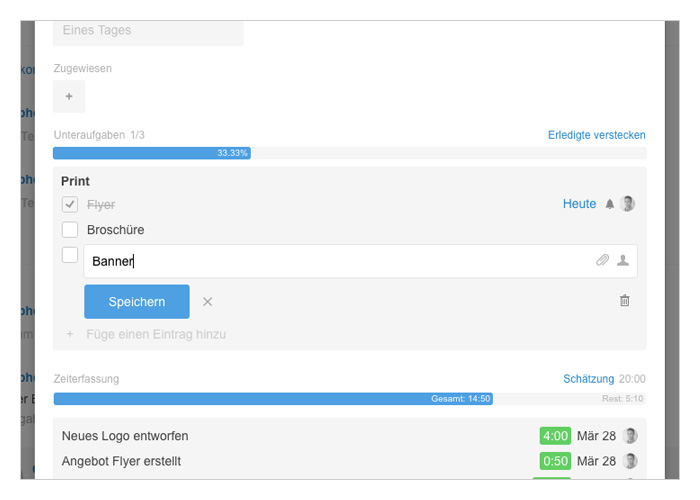Viewport: 700px width, 500px height.
Task: Cancel editing with the X icon
Action: (207, 302)
